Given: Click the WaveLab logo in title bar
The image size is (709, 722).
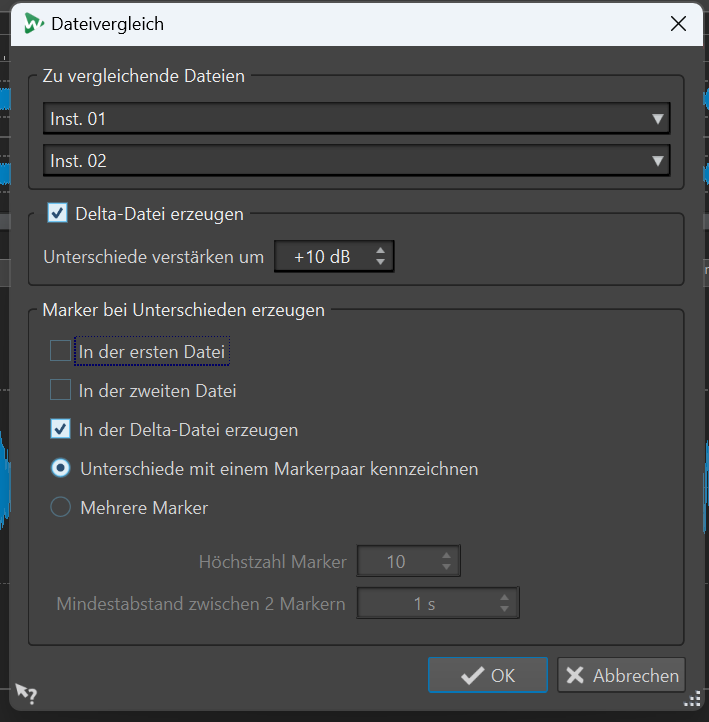Looking at the screenshot, I should click(34, 23).
